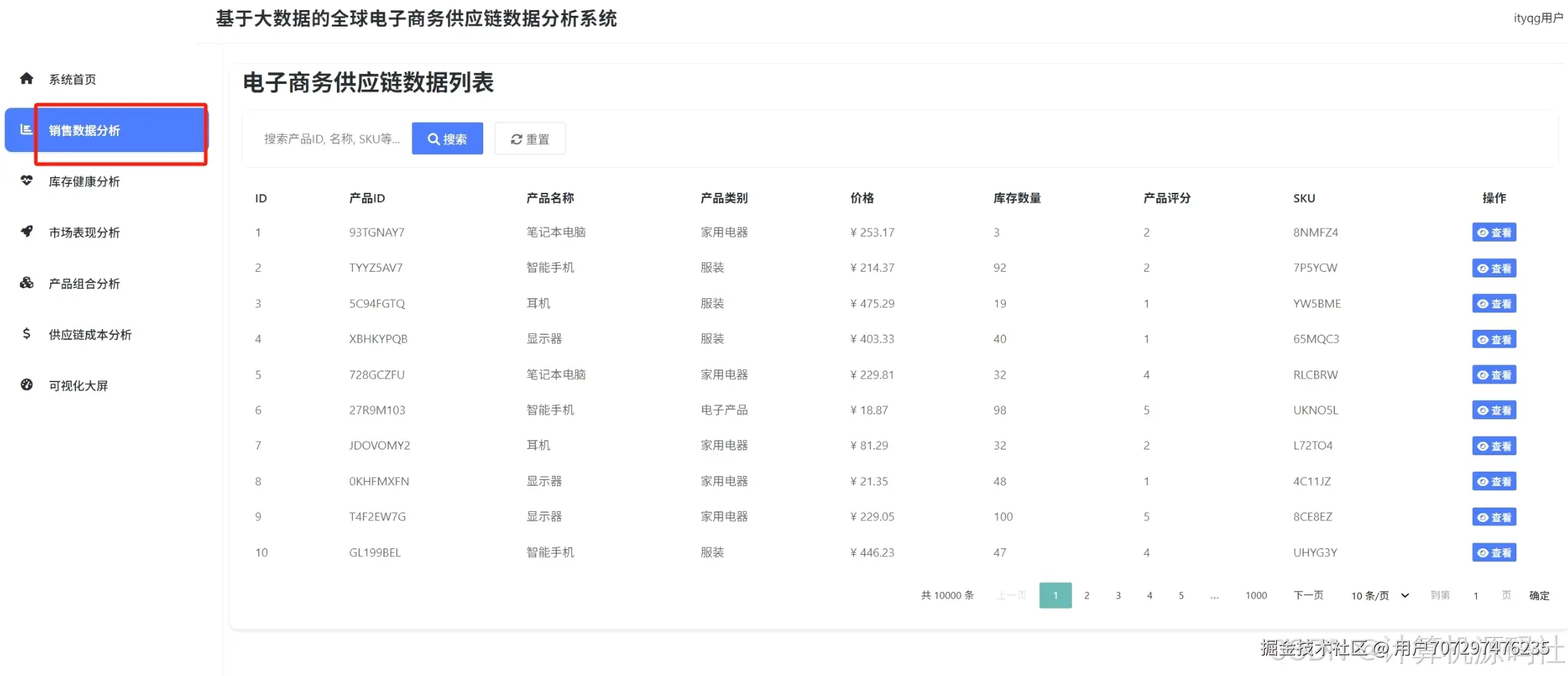Viewport: 1568px width, 676px height.
Task: Select the 系统首页 home icon
Action: [27, 79]
